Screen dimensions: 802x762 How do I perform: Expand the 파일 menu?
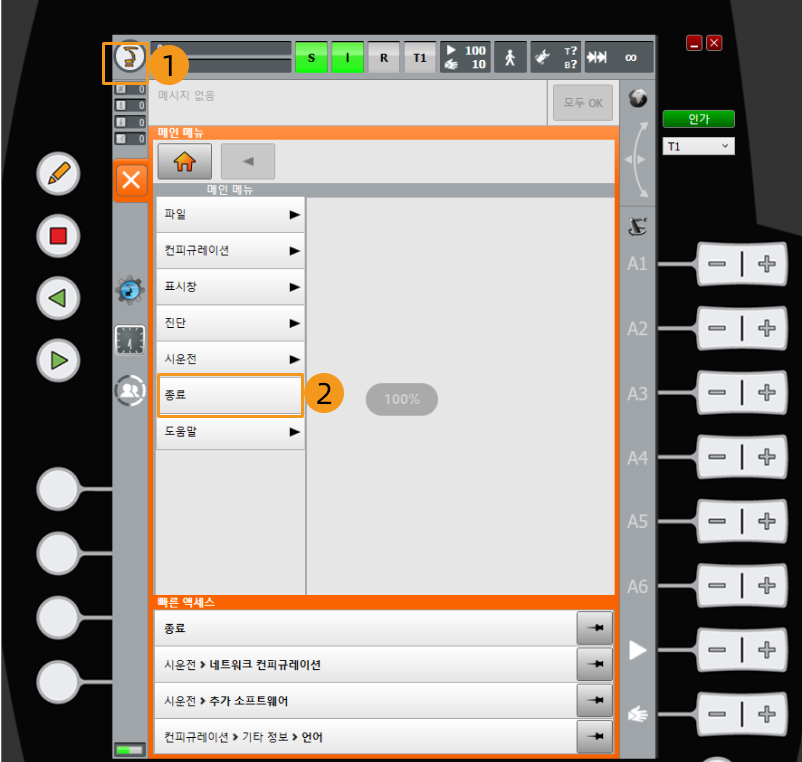click(x=230, y=215)
